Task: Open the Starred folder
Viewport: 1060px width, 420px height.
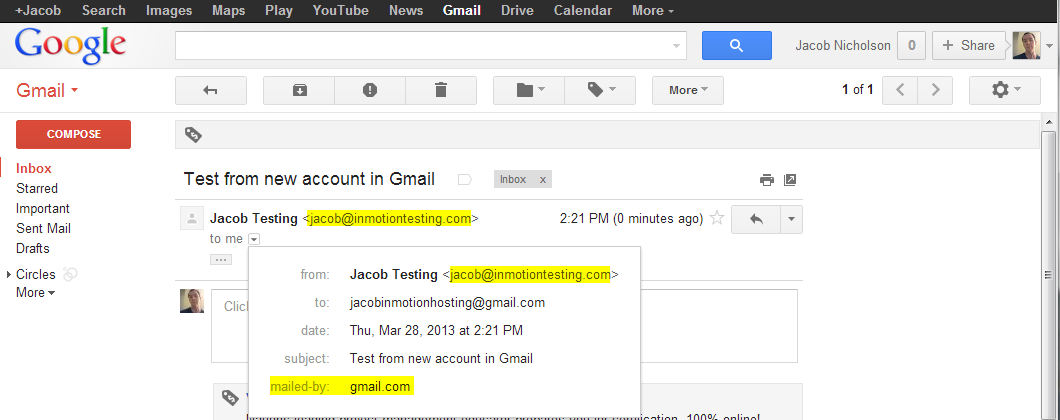Action: tap(37, 189)
